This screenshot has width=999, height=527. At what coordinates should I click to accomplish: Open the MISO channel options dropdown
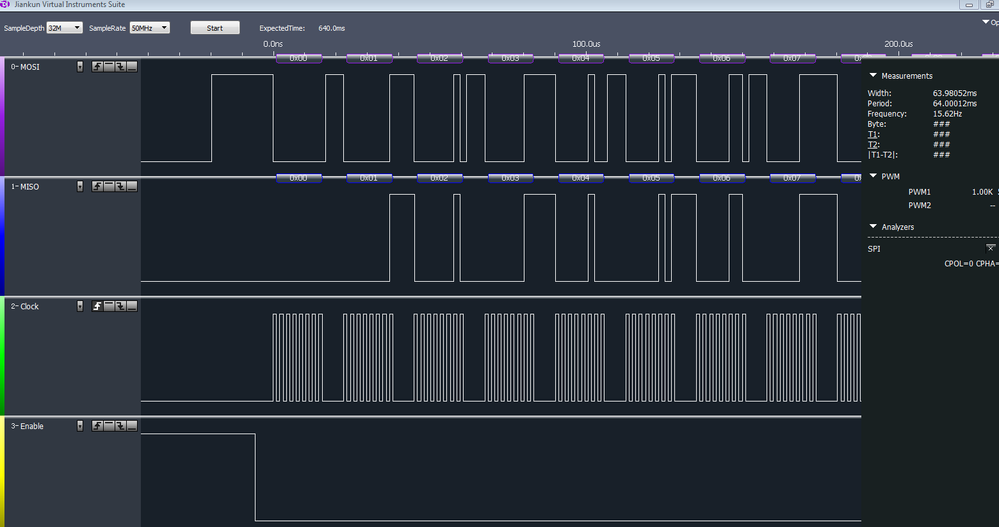[80, 186]
